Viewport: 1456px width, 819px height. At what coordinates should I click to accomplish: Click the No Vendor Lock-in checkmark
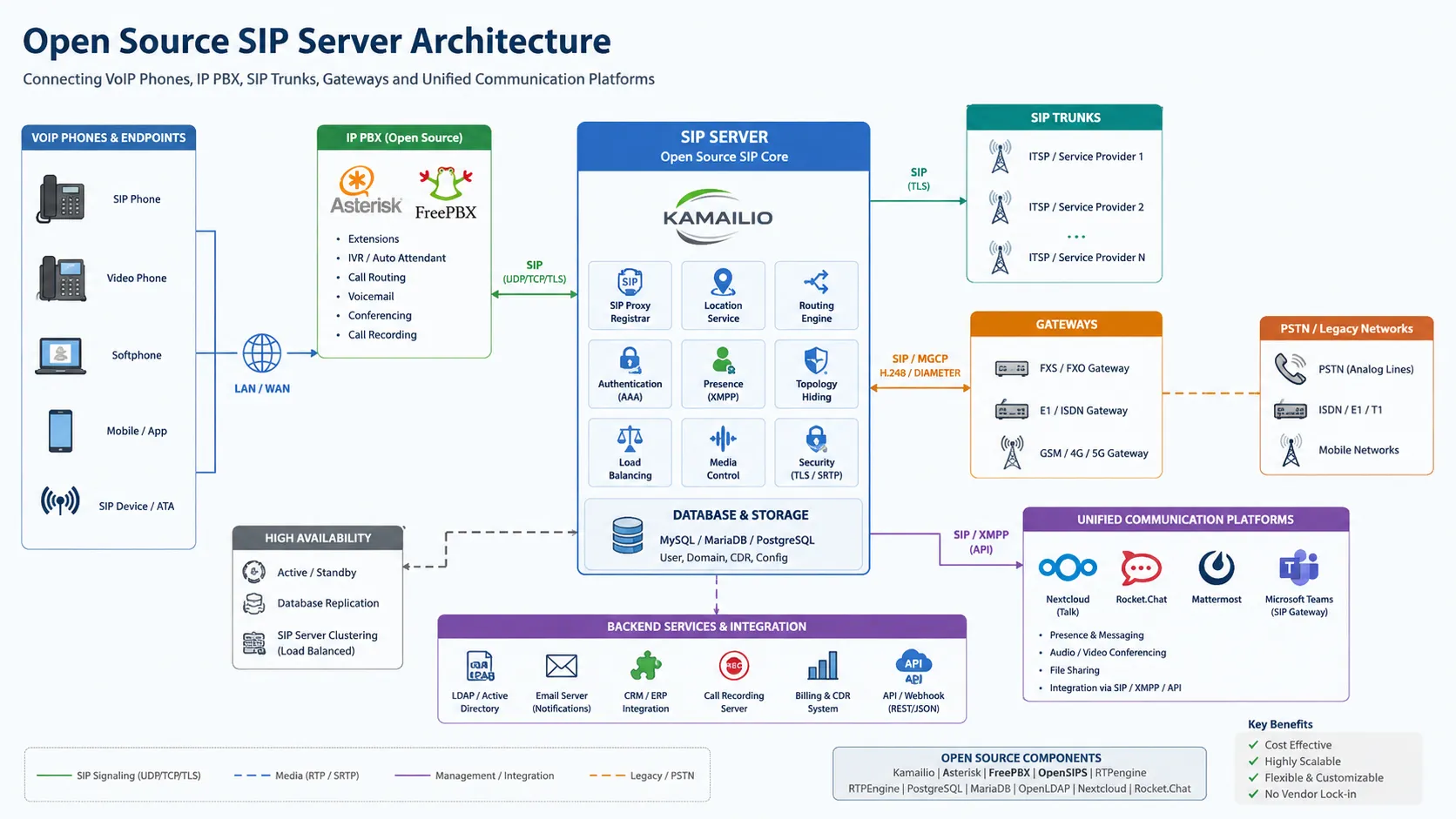tap(1254, 794)
